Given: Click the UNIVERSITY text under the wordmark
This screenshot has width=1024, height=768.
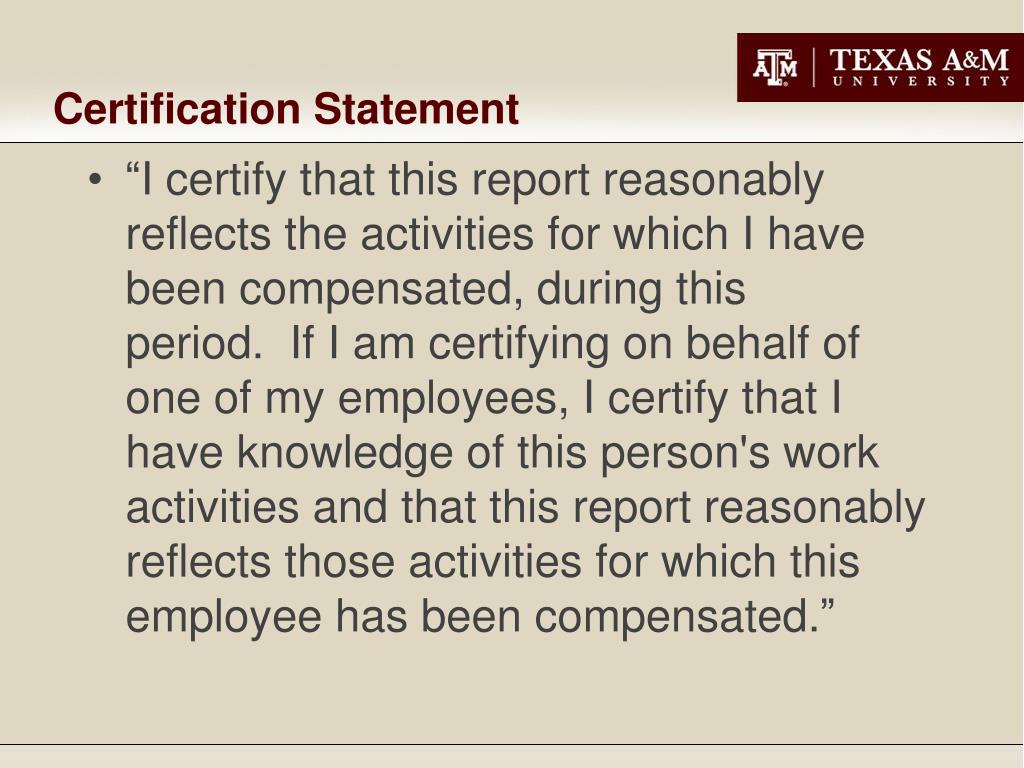Looking at the screenshot, I should click(x=921, y=81).
